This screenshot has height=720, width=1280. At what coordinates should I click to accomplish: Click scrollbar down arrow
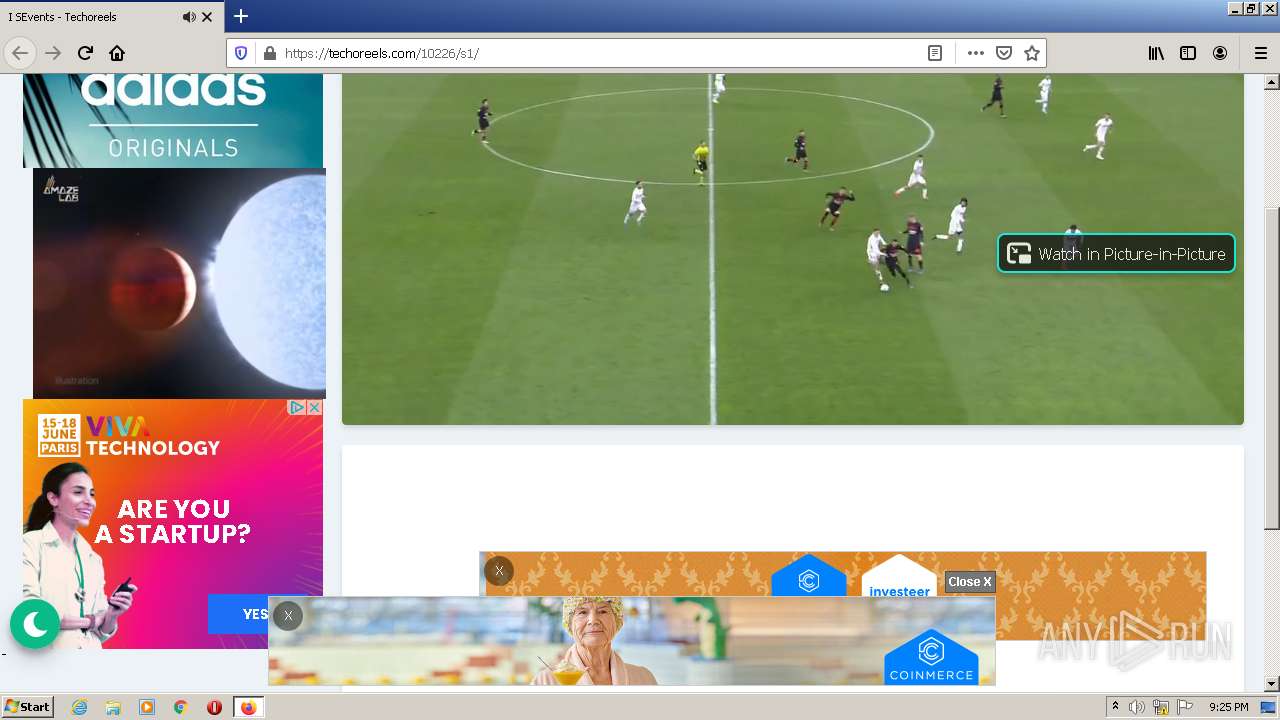click(x=1272, y=684)
